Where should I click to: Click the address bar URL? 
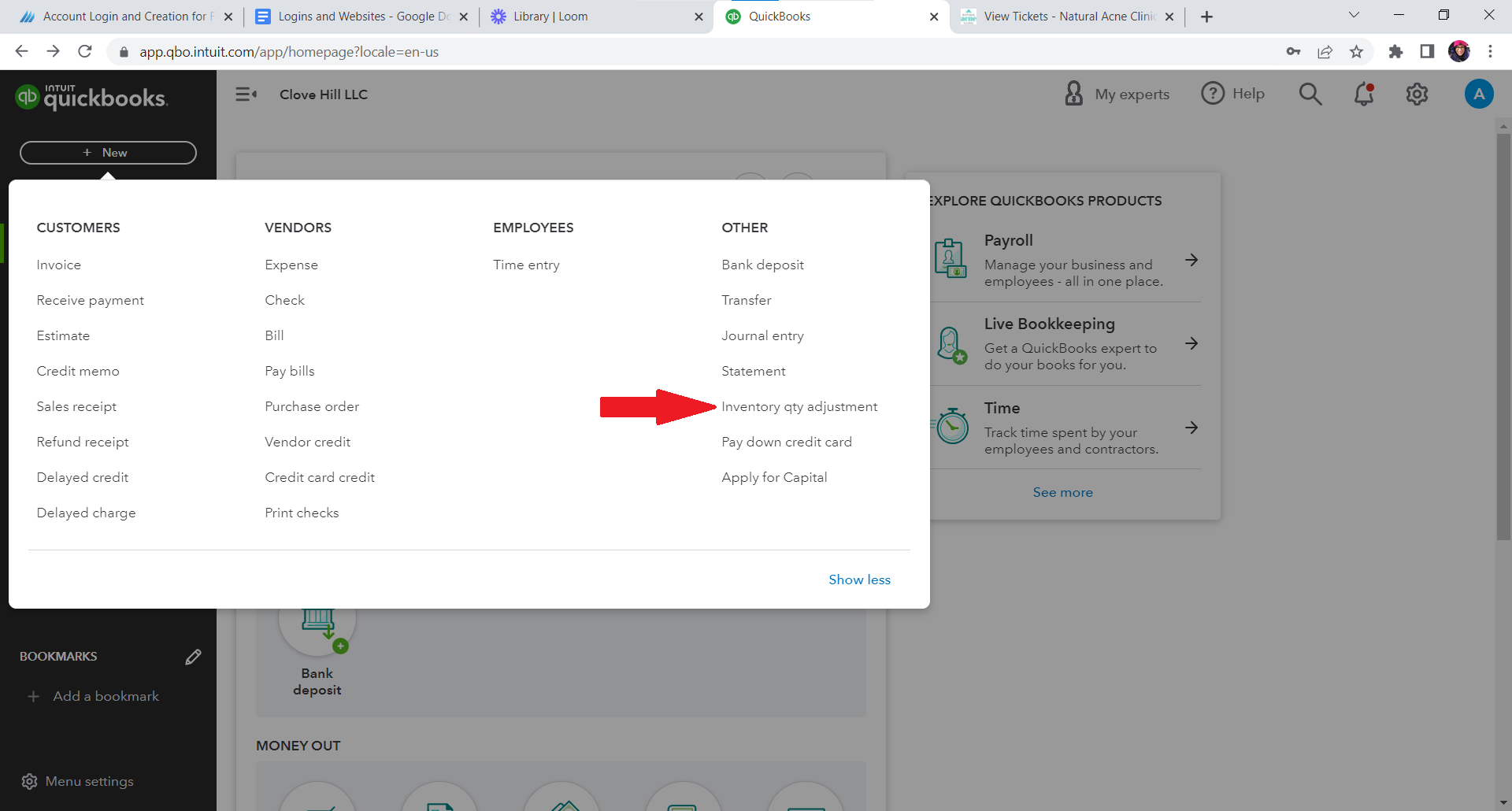(289, 52)
